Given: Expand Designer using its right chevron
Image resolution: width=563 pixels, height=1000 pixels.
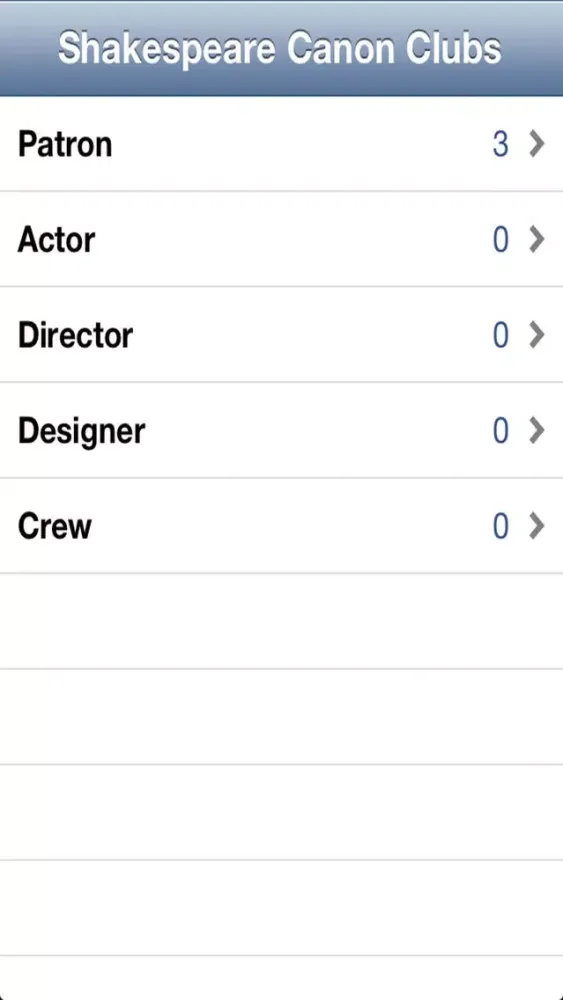Looking at the screenshot, I should pyautogui.click(x=537, y=431).
